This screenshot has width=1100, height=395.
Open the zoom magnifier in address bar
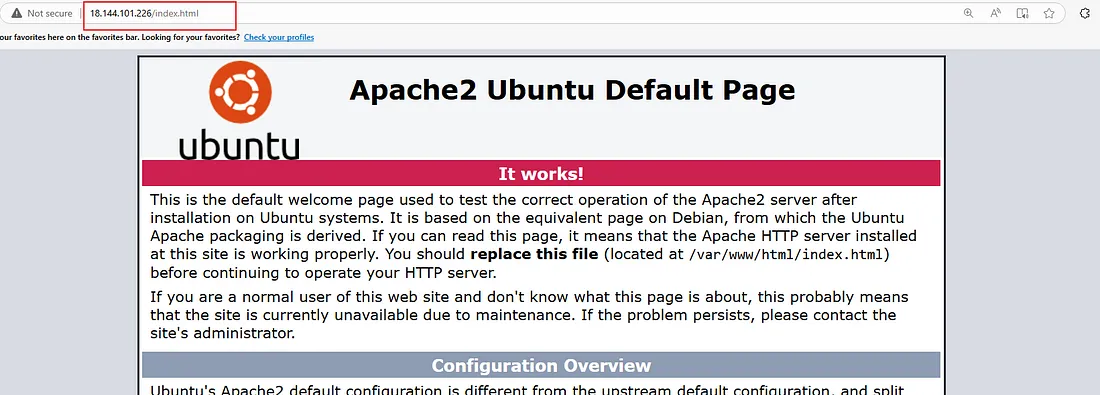968,13
